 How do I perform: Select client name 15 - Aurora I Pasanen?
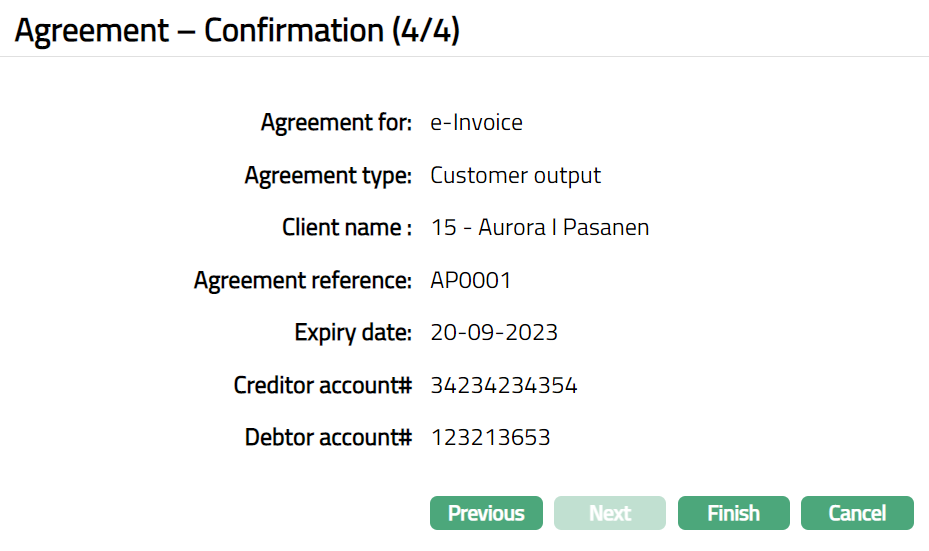pos(539,228)
